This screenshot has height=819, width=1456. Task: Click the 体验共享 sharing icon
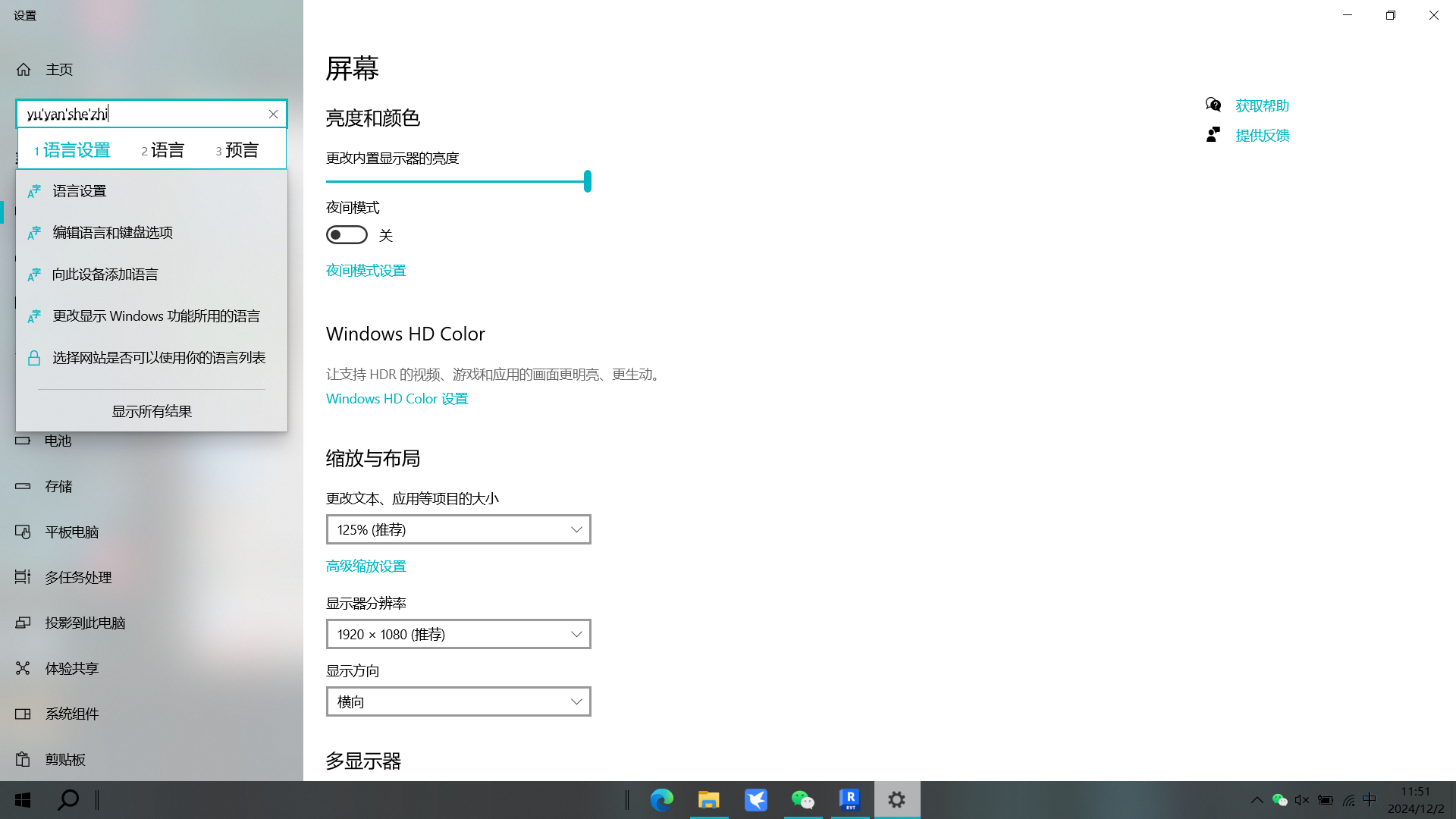coord(23,668)
